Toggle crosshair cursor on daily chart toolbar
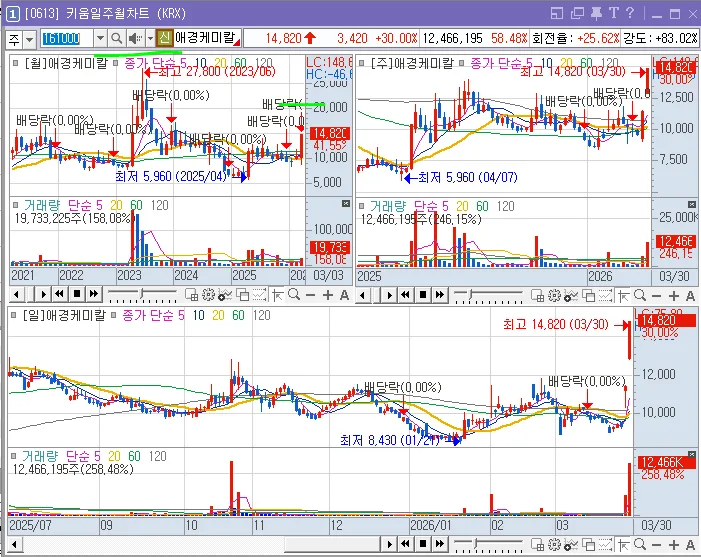Viewport: 701px width, 557px height. (x=623, y=544)
